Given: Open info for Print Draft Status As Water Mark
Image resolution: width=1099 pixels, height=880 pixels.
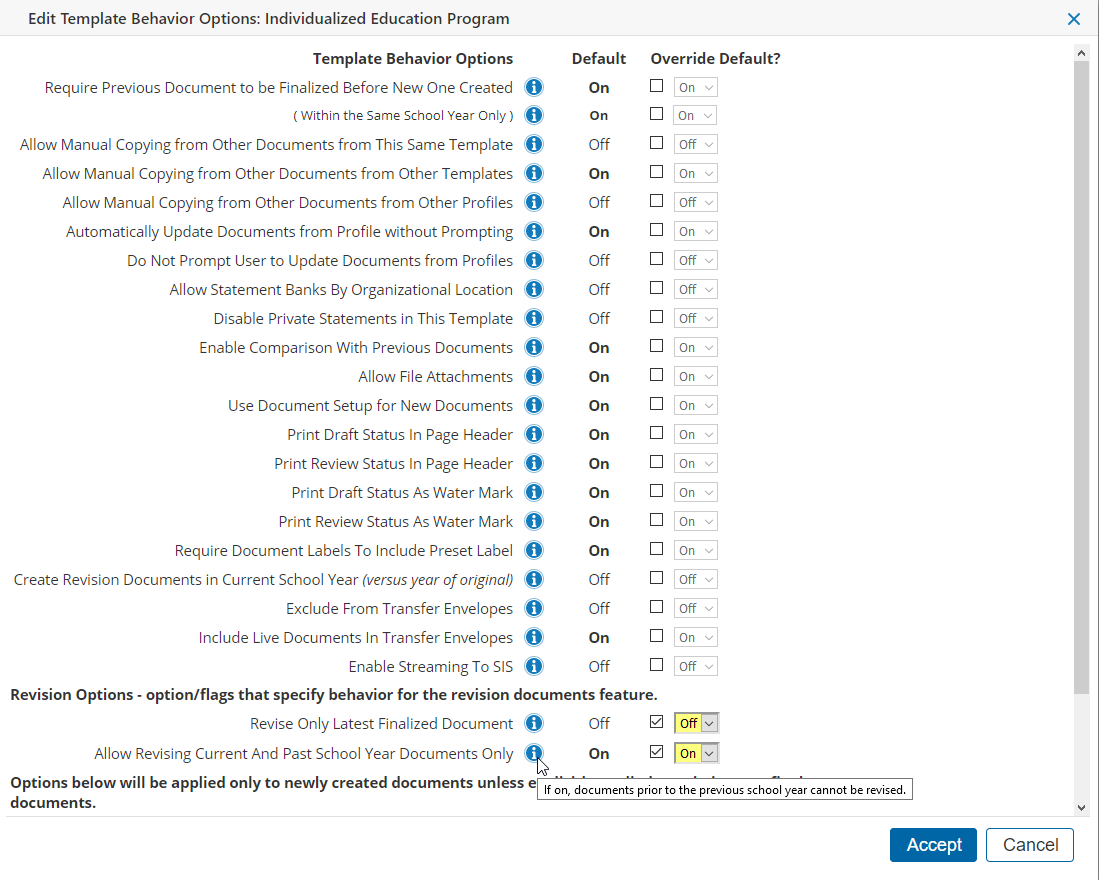Looking at the screenshot, I should [x=533, y=492].
